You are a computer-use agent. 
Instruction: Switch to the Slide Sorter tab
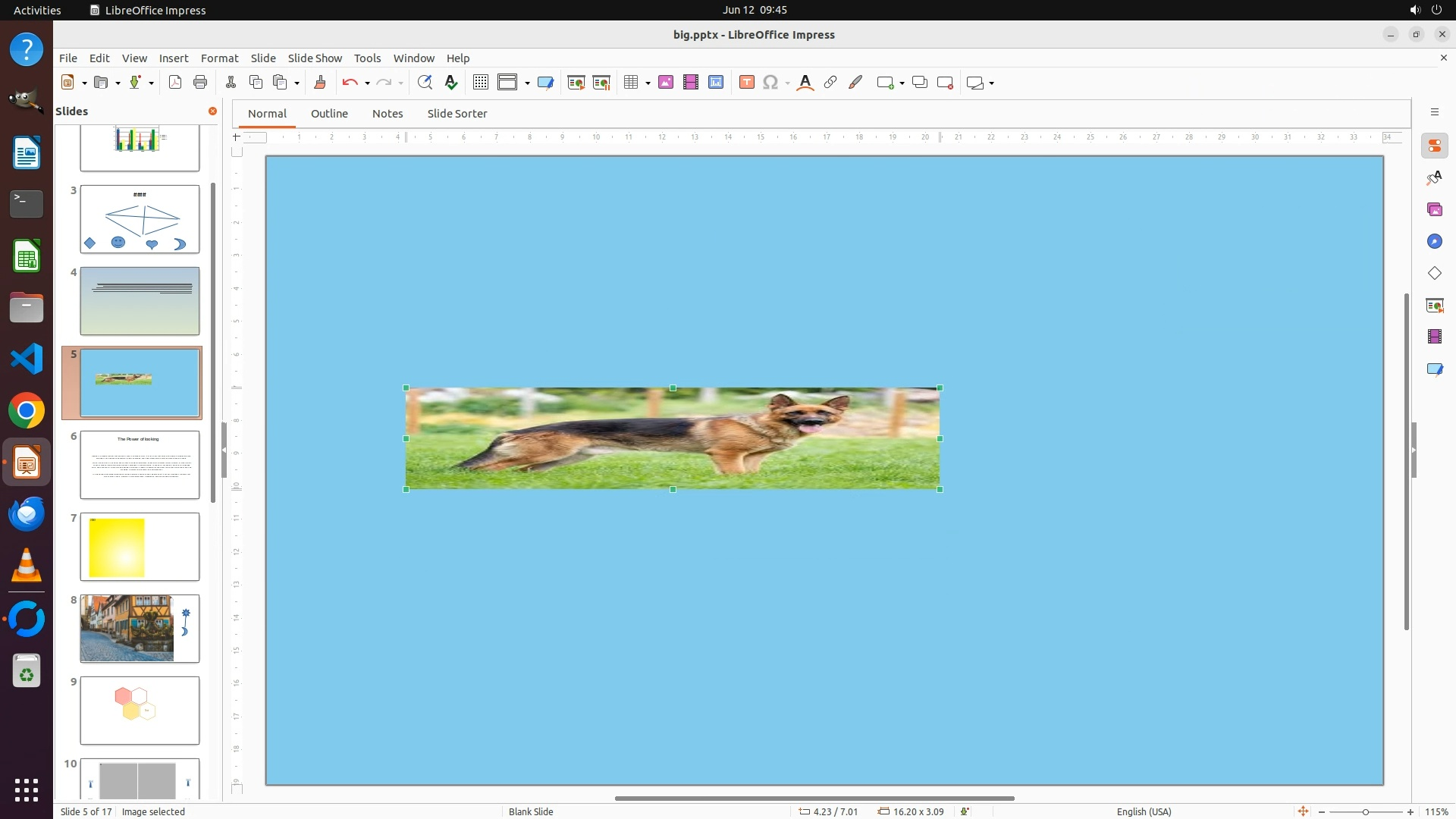click(457, 114)
